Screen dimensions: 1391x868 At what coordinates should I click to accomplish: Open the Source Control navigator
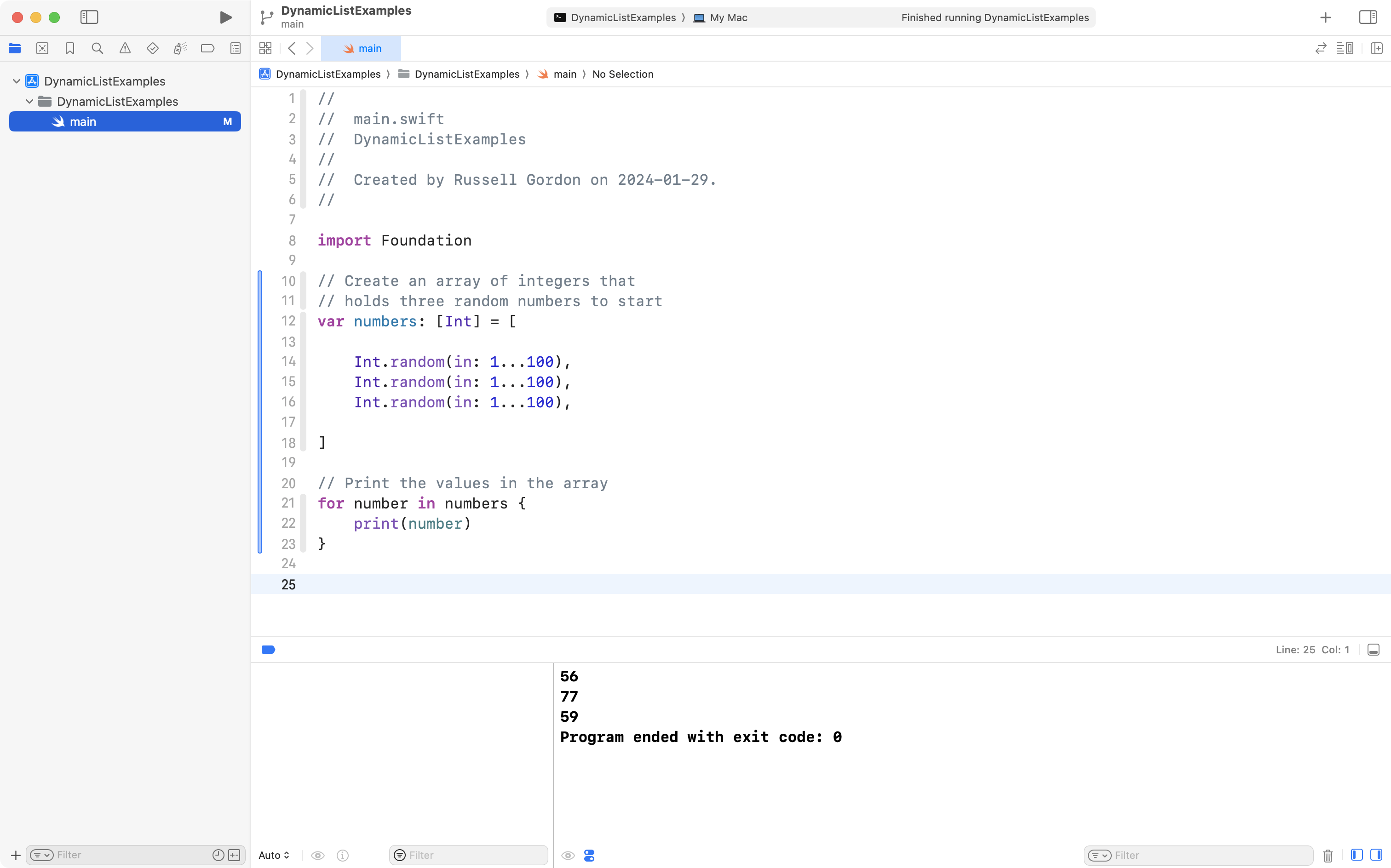[42, 48]
